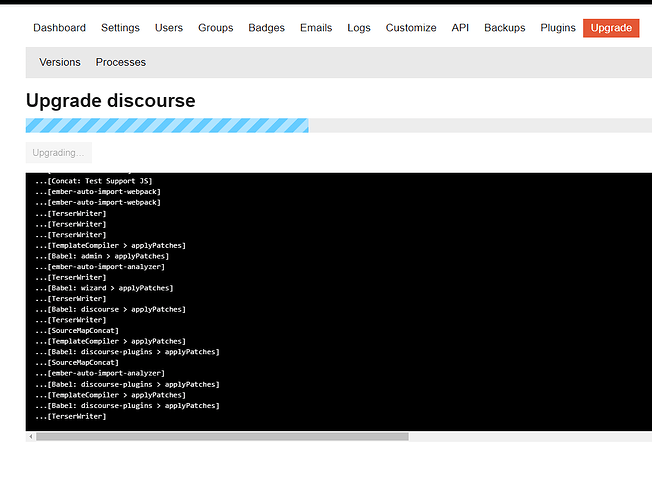652x500 pixels.
Task: Select the log line "[Concat: Test Support JS]"
Action: coord(94,181)
